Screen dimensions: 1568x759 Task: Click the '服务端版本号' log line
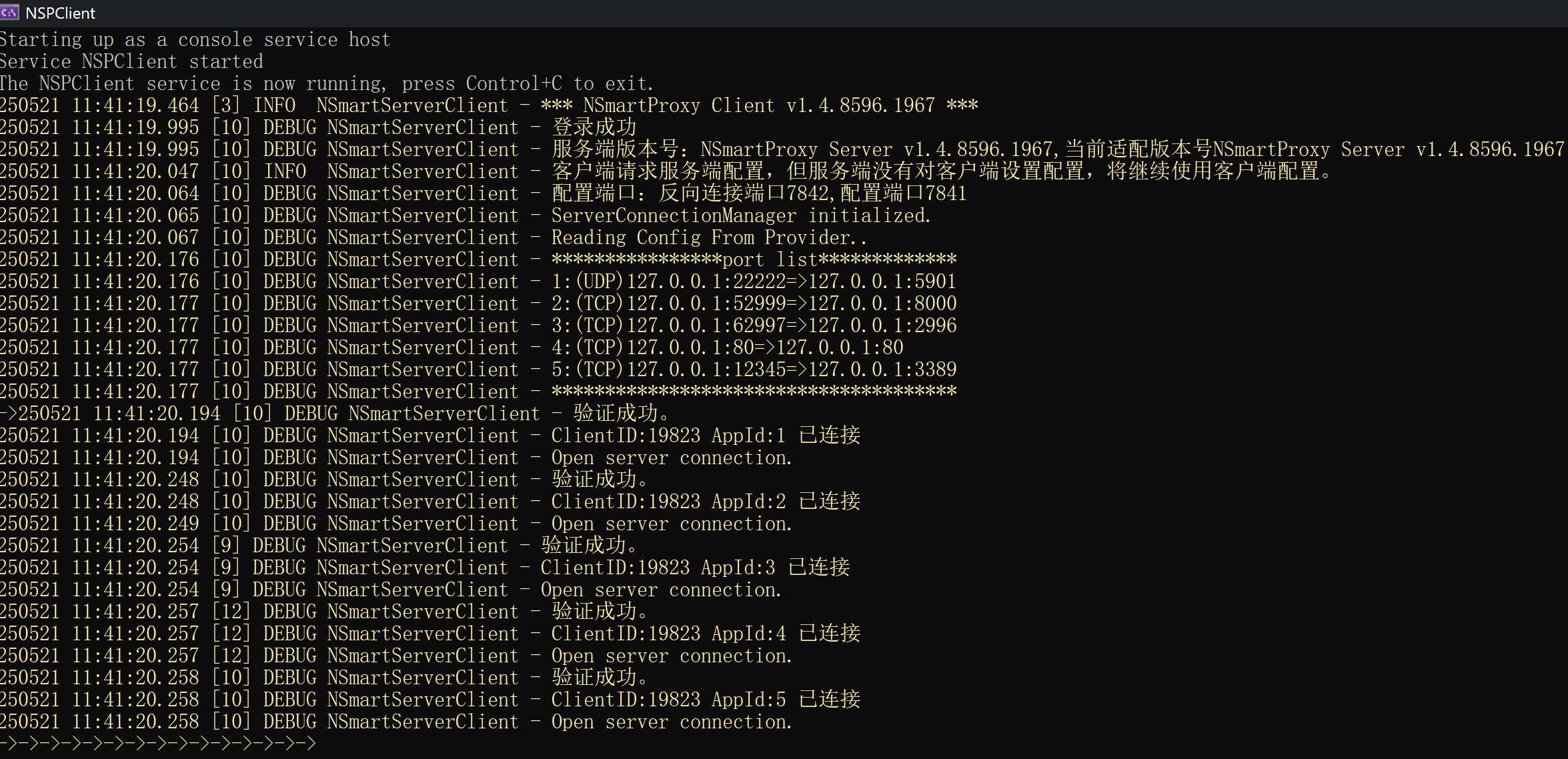tap(782, 150)
